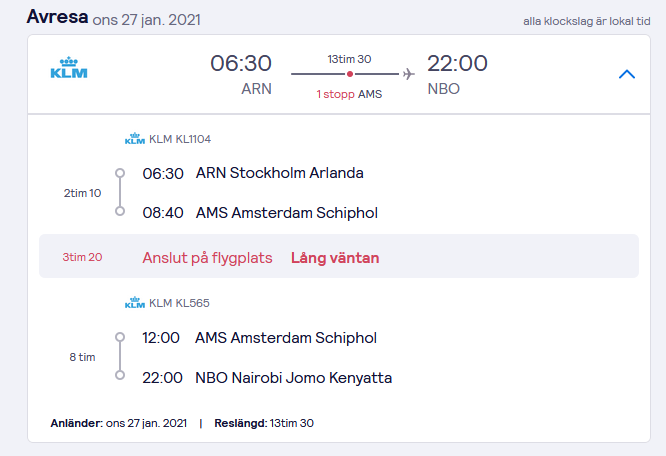Click the airplane icon on route line
Screen dimensions: 666x456
pyautogui.click(x=408, y=74)
